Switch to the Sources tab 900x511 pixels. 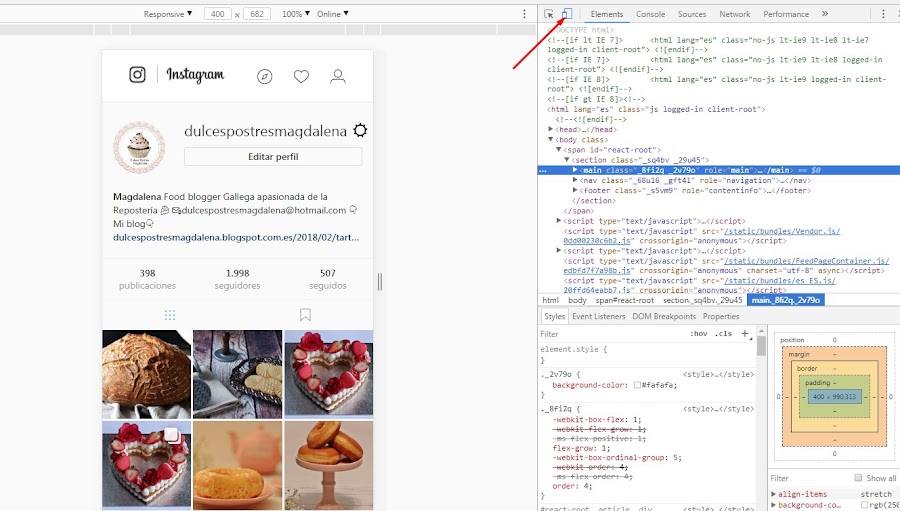click(692, 14)
